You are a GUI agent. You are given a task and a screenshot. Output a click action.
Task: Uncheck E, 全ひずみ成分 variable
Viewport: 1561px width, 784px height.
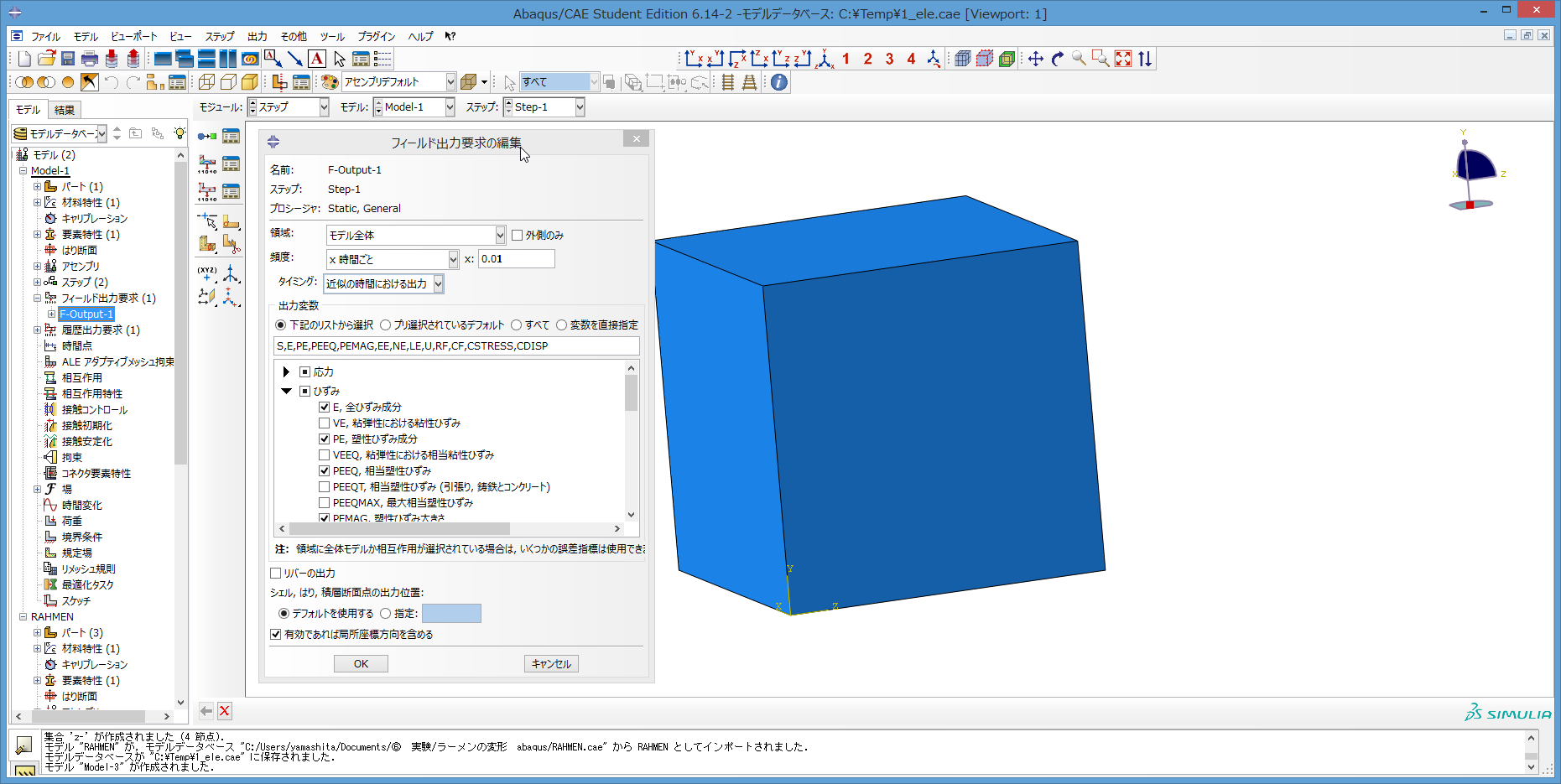pos(324,408)
